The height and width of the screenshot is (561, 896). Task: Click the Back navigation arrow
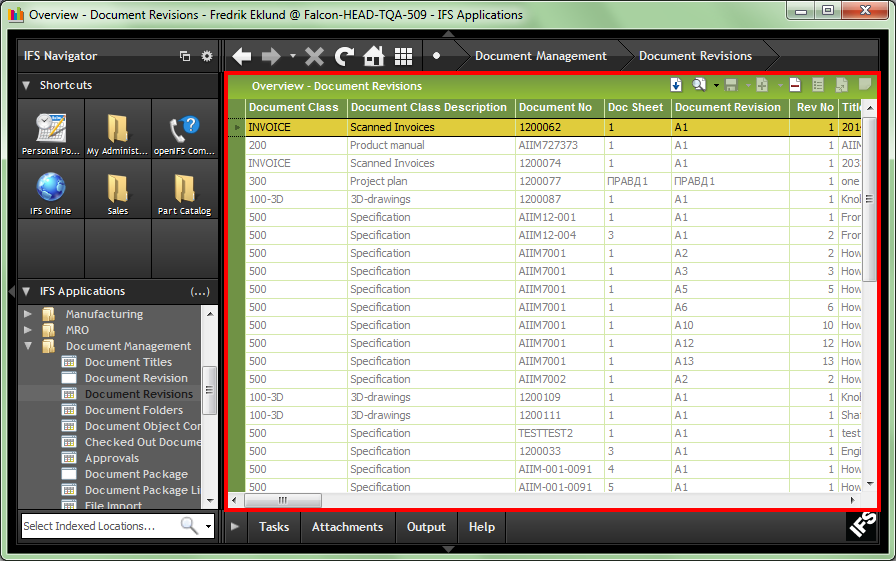(x=242, y=56)
